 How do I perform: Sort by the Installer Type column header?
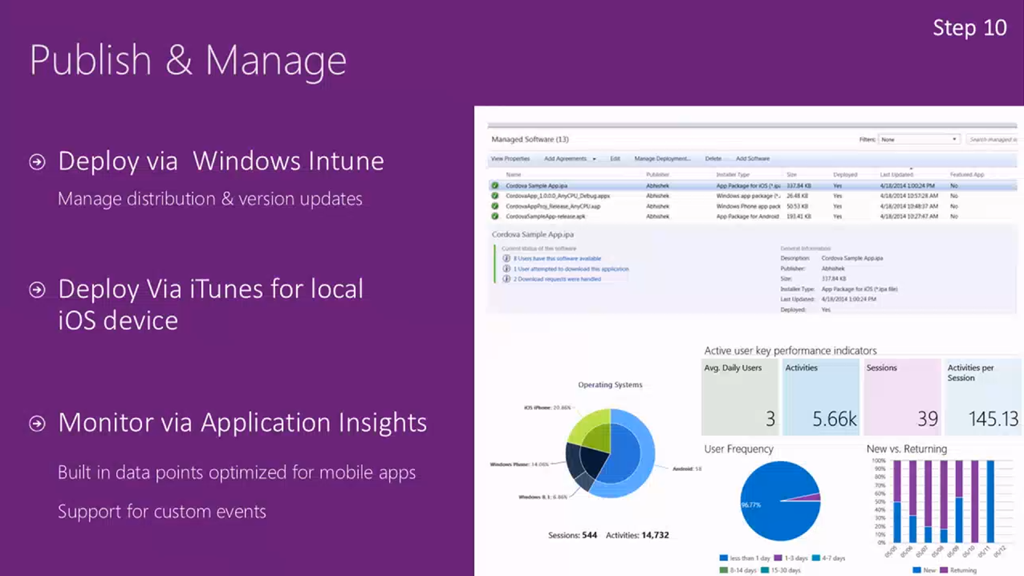(733, 175)
